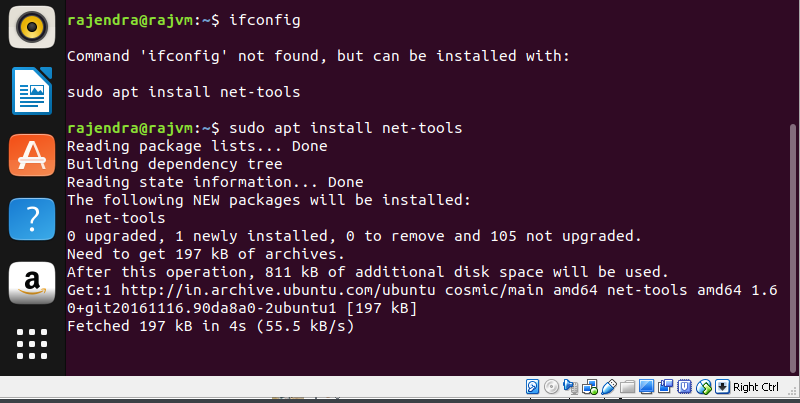Open Ubuntu Software store icon
The height and width of the screenshot is (403, 800).
(31, 155)
